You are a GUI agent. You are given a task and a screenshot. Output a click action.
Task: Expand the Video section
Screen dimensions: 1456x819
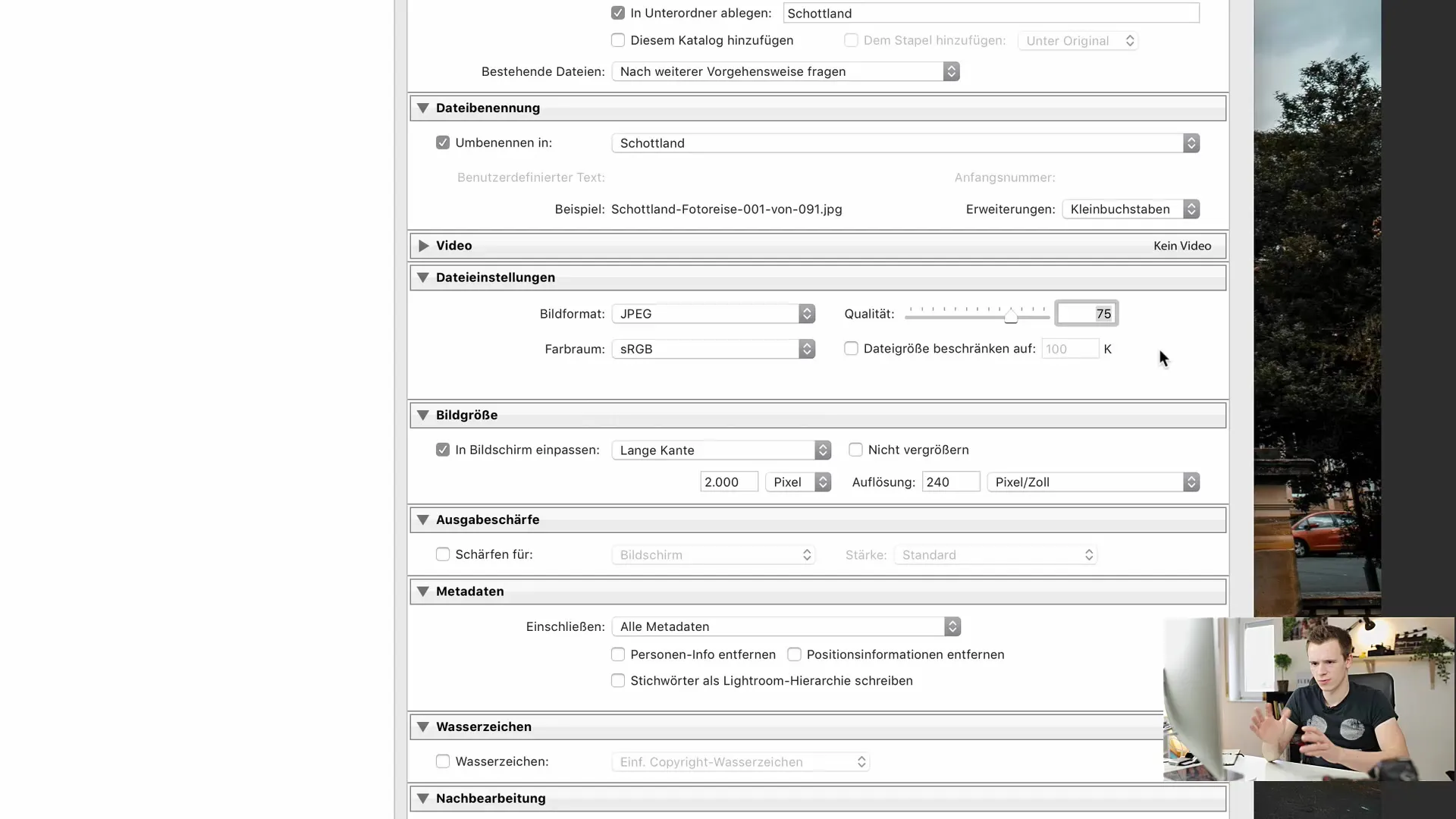pos(423,246)
